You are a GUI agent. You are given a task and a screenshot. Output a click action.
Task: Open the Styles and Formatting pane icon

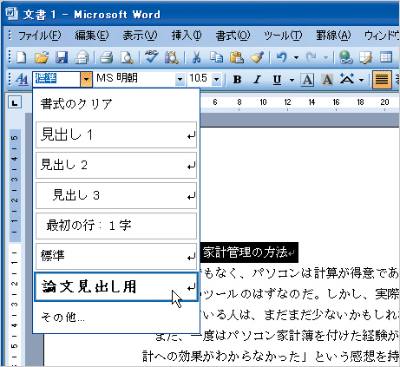(x=22, y=80)
